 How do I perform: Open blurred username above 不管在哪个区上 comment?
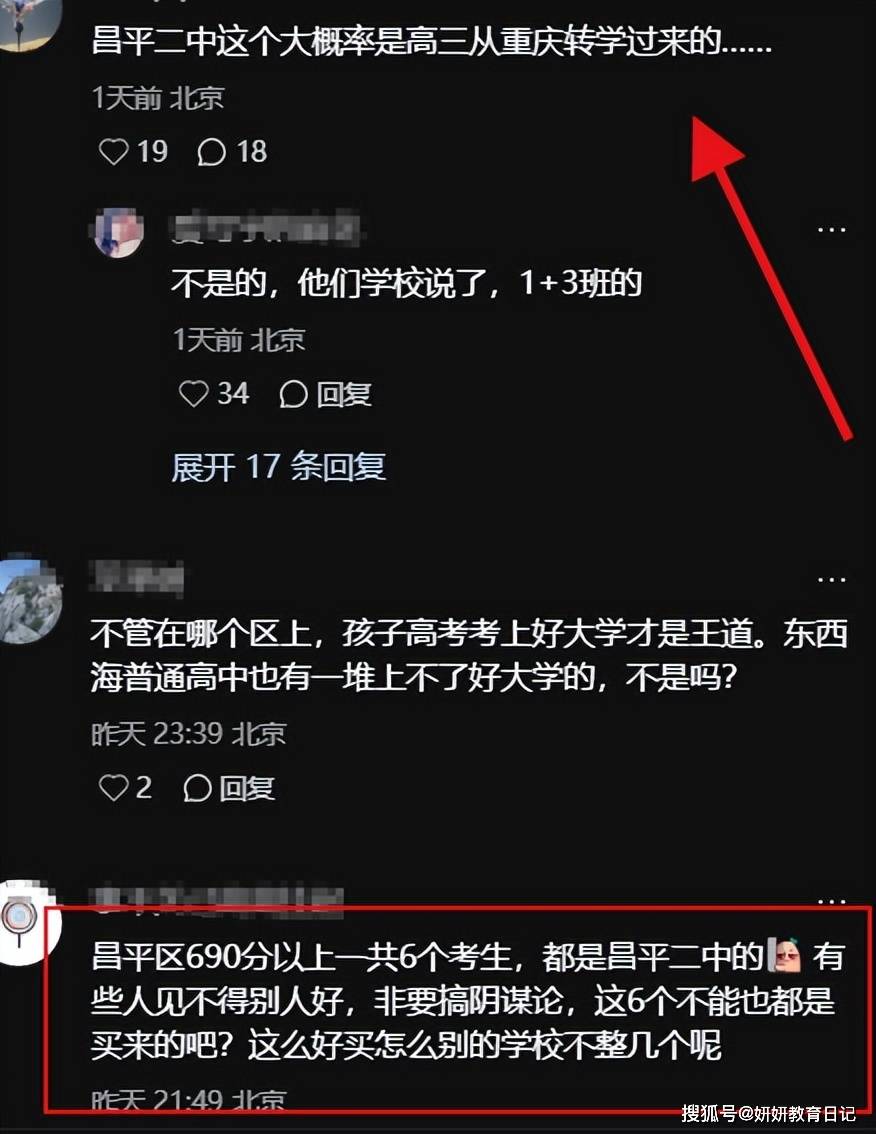[137, 578]
